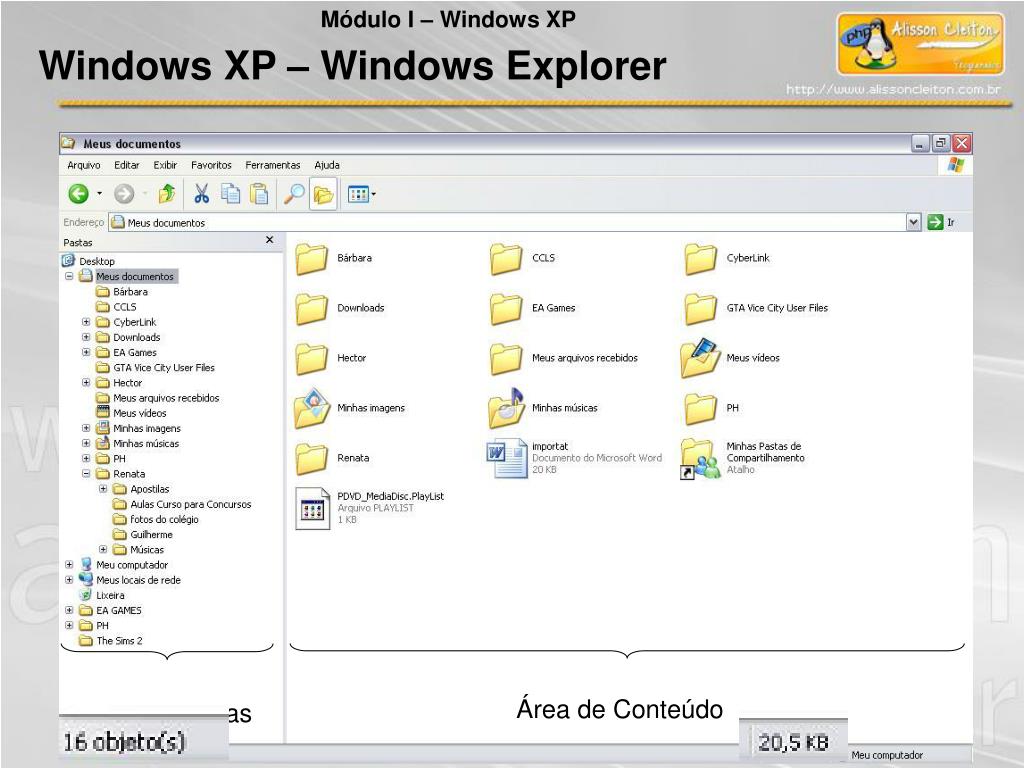Click the Copy toolbar icon
Viewport: 1024px width, 768px height.
click(x=231, y=193)
